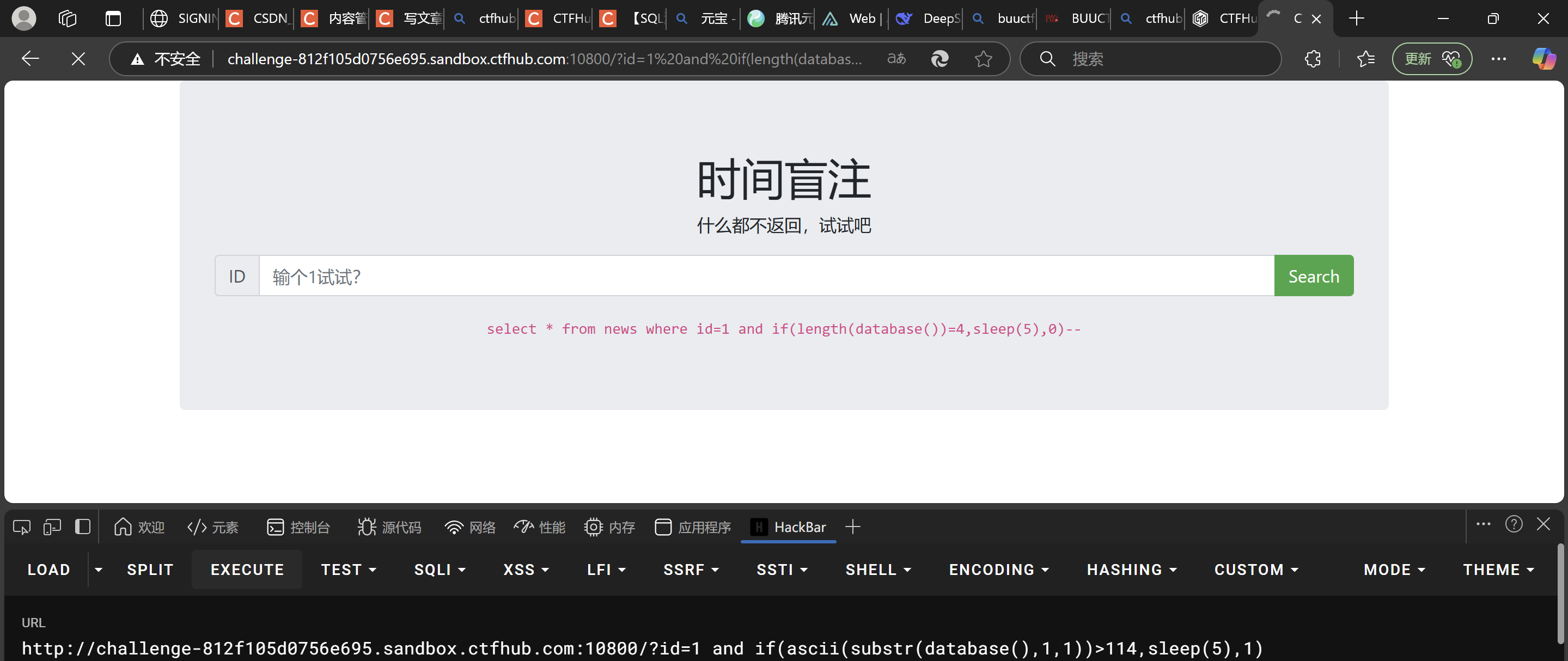Image resolution: width=1568 pixels, height=661 pixels.
Task: Click EXECUTE in HackBar
Action: [x=247, y=570]
